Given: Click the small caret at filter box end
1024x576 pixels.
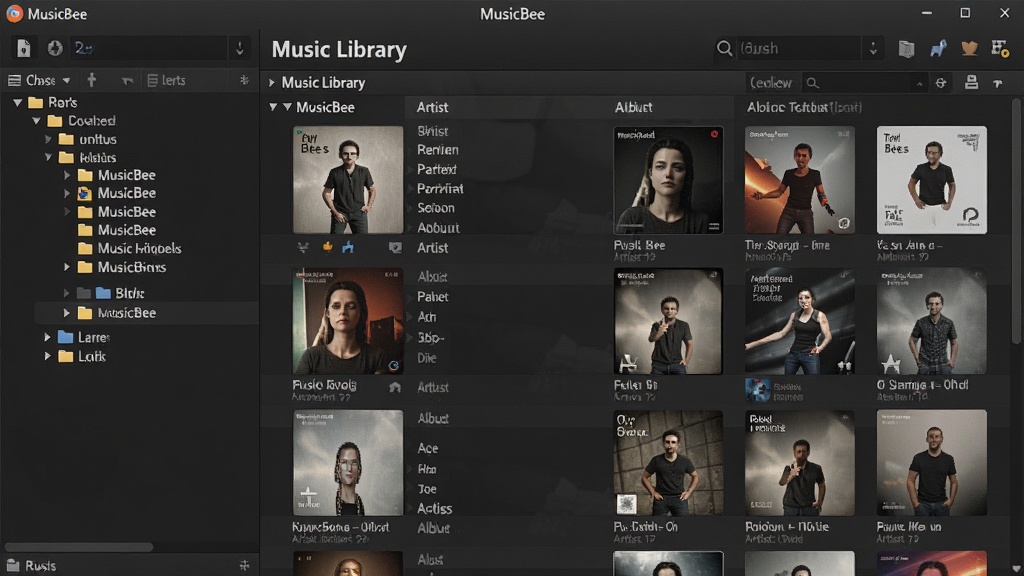Looking at the screenshot, I should pos(920,84).
